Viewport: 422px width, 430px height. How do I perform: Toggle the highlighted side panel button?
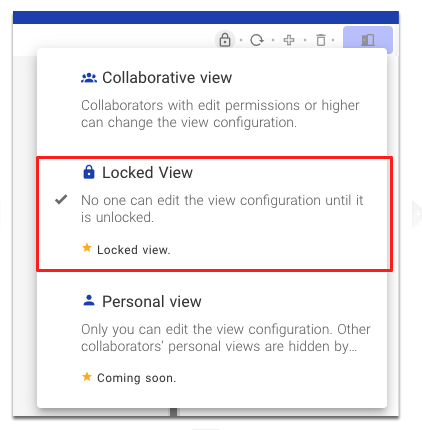point(368,40)
